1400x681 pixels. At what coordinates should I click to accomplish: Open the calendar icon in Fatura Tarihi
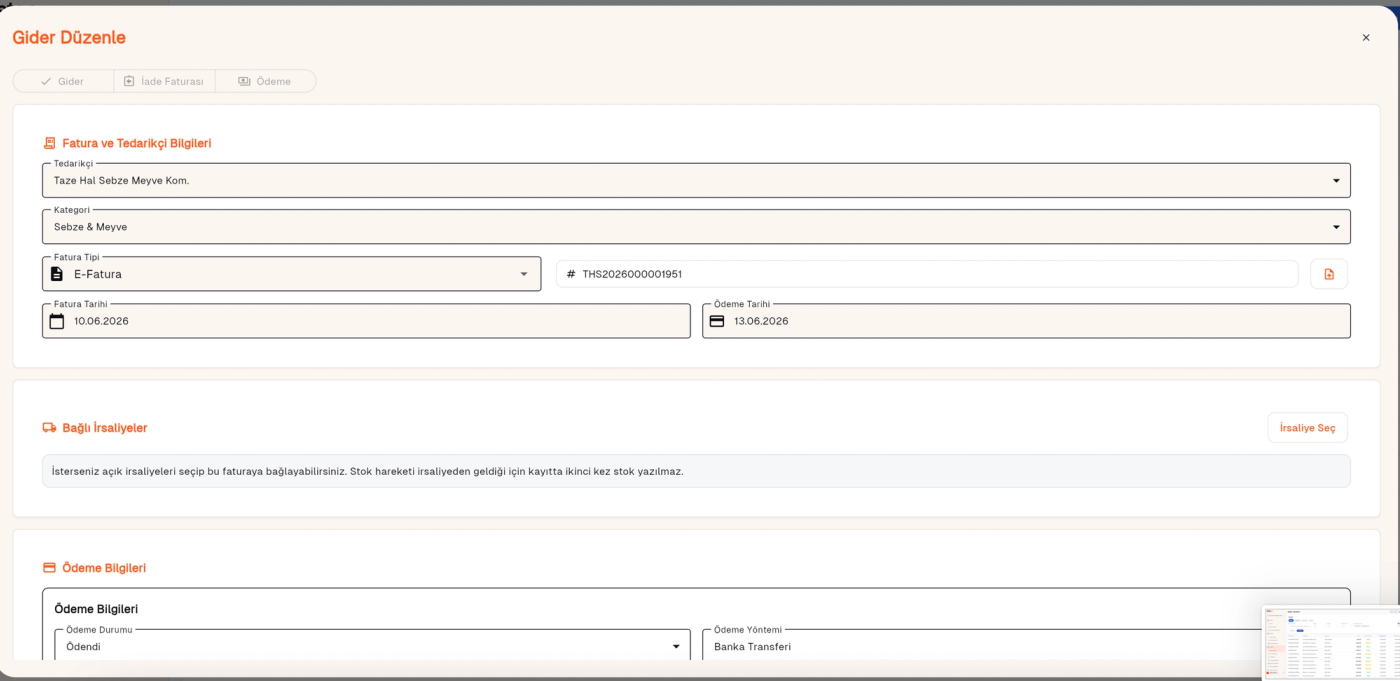click(57, 321)
